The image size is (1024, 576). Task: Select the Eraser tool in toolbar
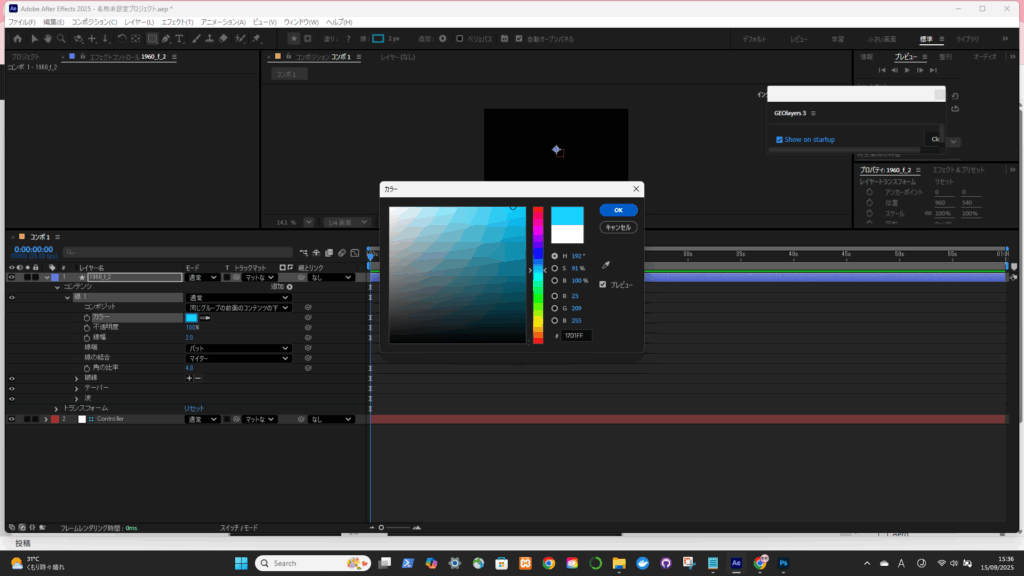tap(224, 39)
